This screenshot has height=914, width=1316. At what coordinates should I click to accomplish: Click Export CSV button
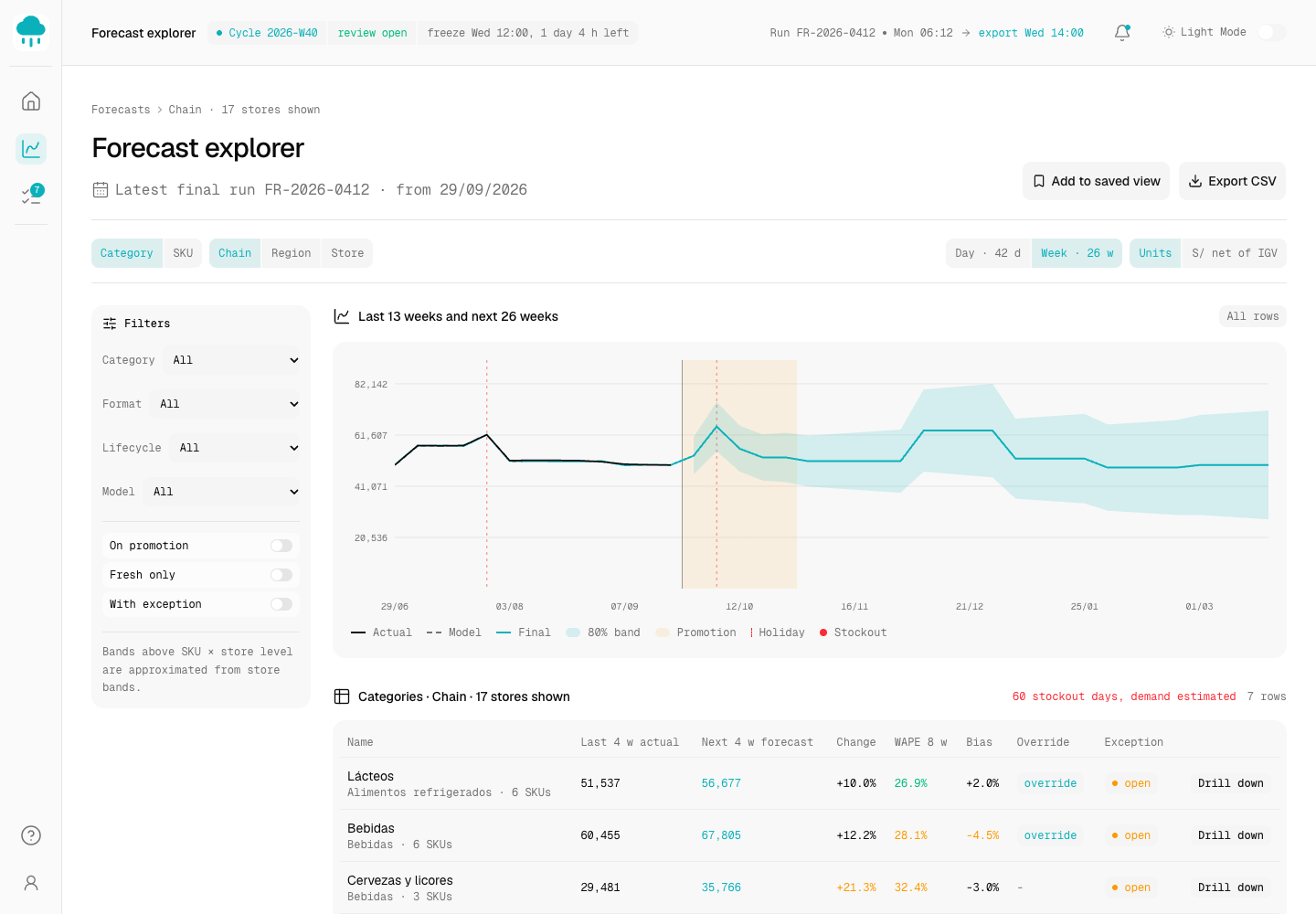[x=1232, y=181]
